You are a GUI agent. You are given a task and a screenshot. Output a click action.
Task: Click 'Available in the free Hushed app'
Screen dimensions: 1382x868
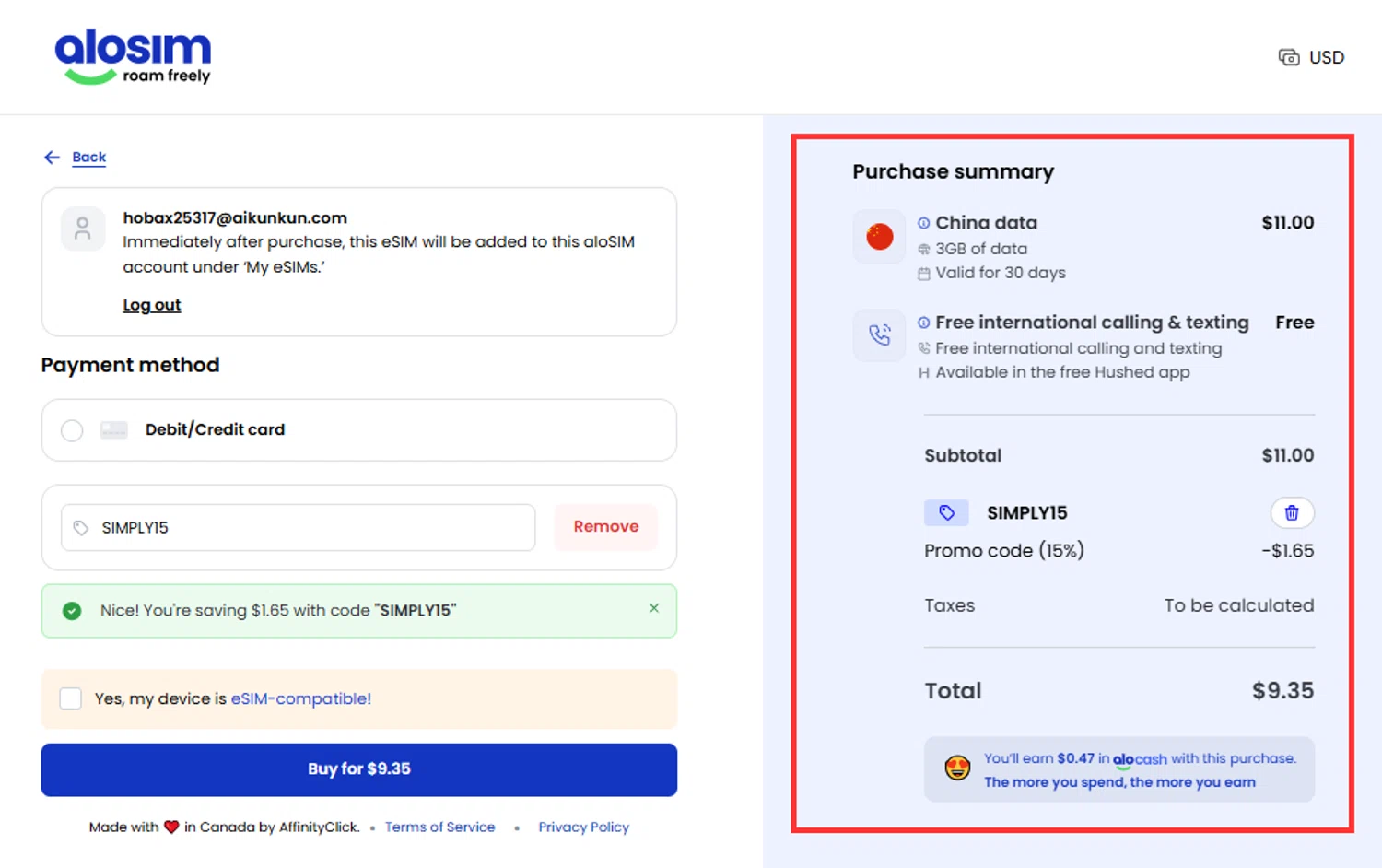tap(1062, 372)
